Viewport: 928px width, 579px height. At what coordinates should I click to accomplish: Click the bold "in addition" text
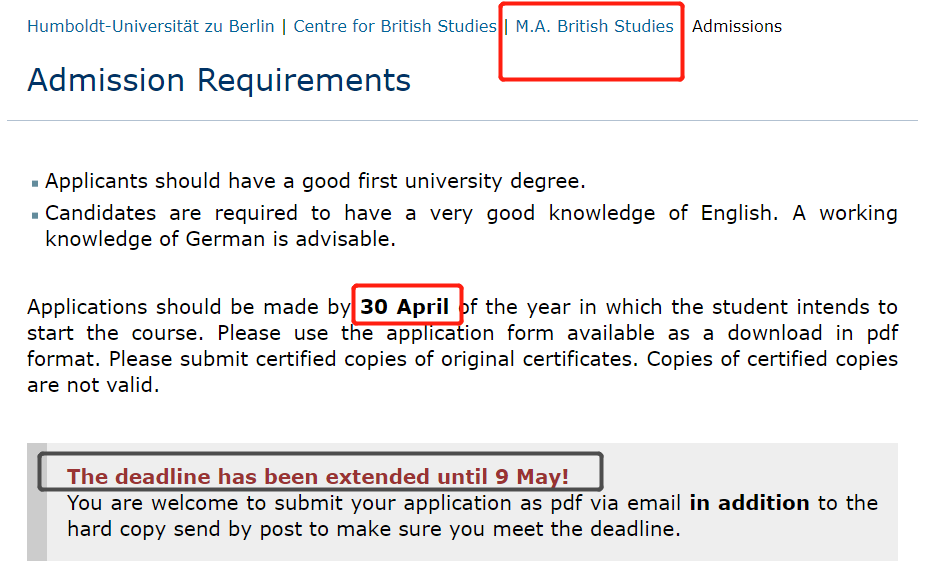click(749, 503)
